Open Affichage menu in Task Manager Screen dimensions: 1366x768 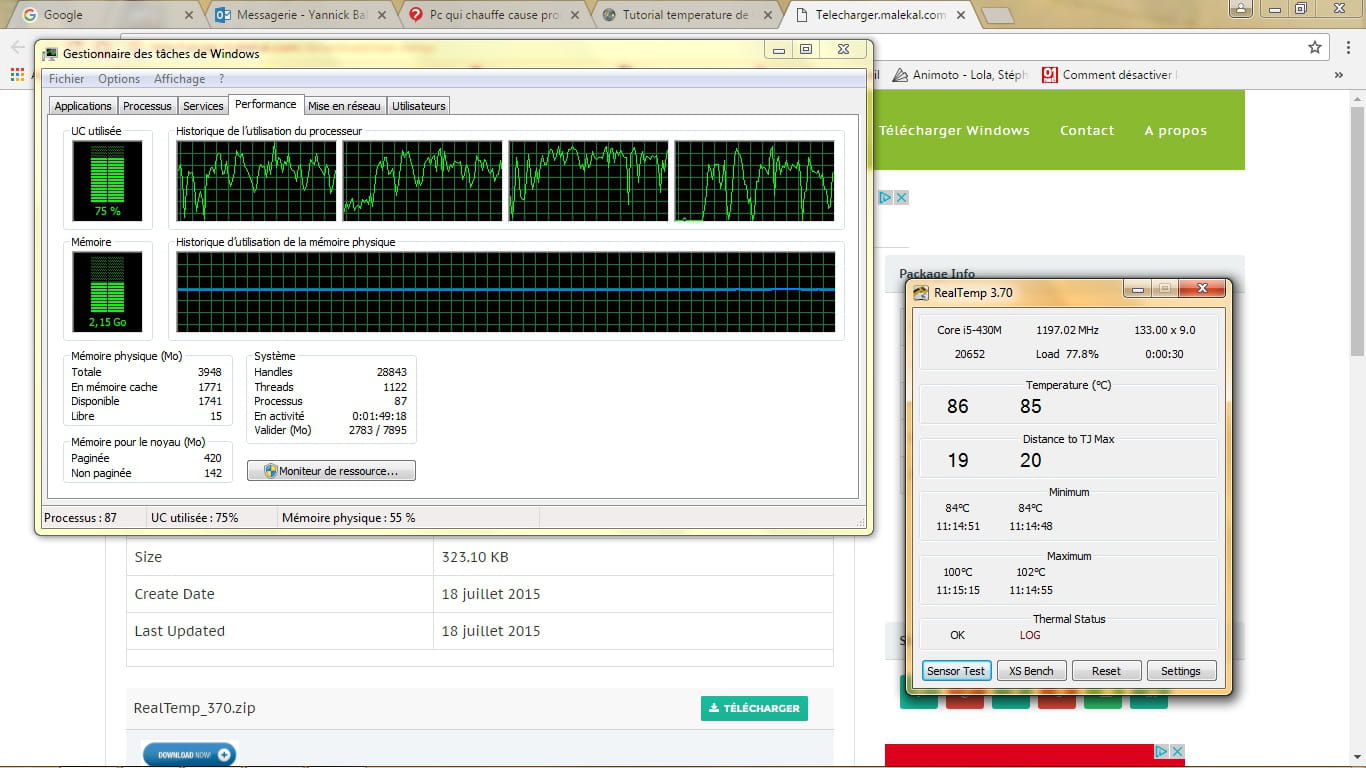coord(179,79)
